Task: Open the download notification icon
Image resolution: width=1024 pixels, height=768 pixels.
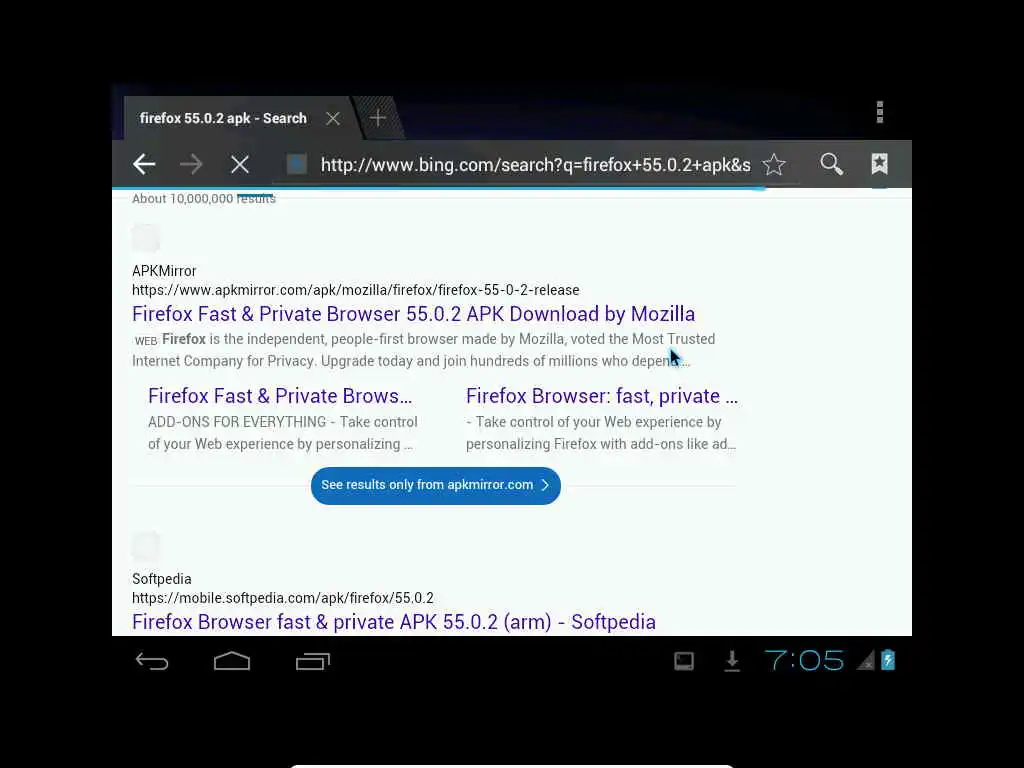Action: tap(732, 661)
